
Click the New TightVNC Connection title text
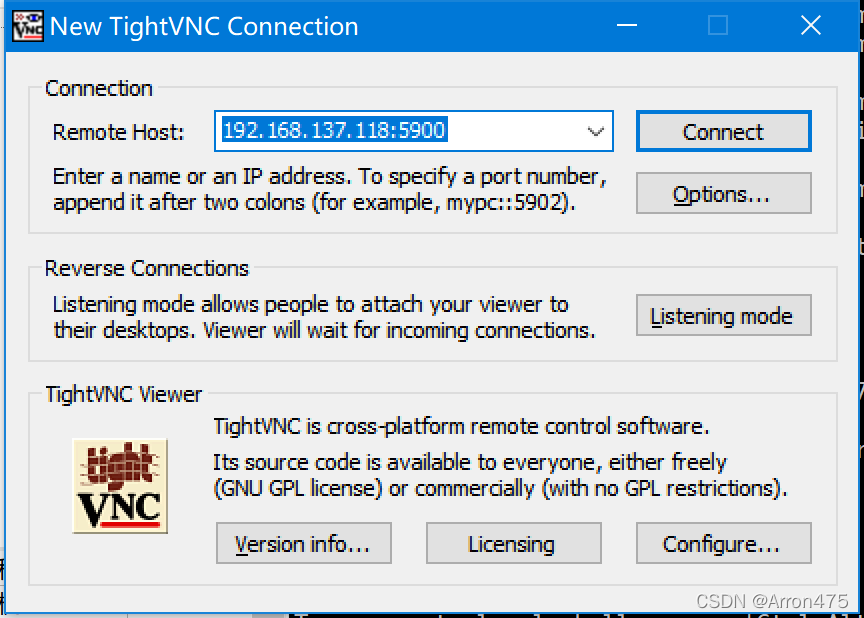(204, 26)
